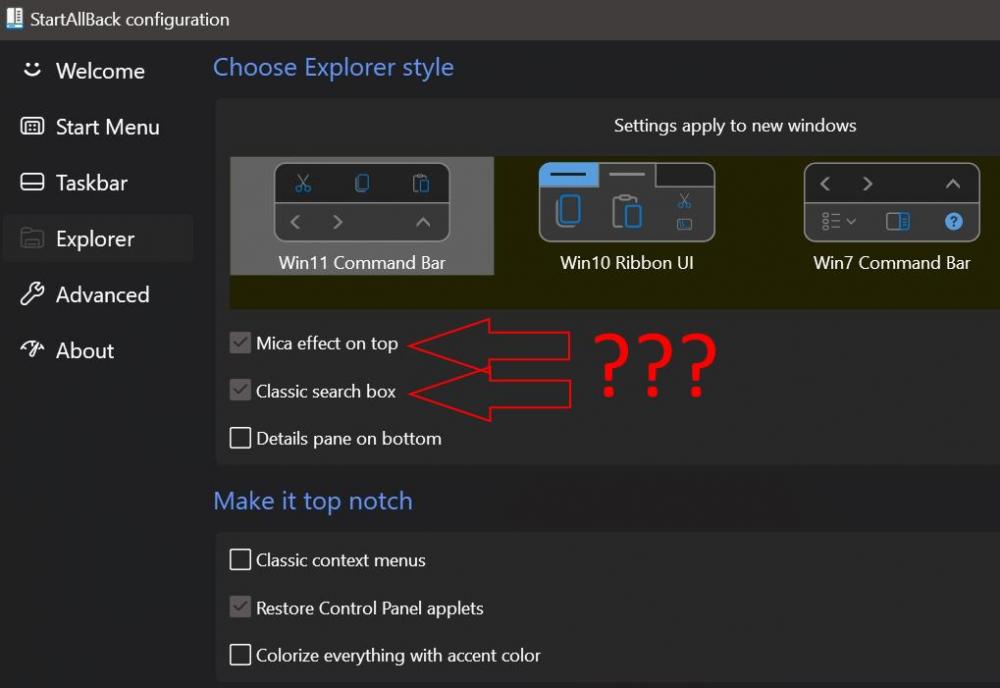Click the Settings apply to new windows text
The image size is (1000, 688).
[735, 126]
